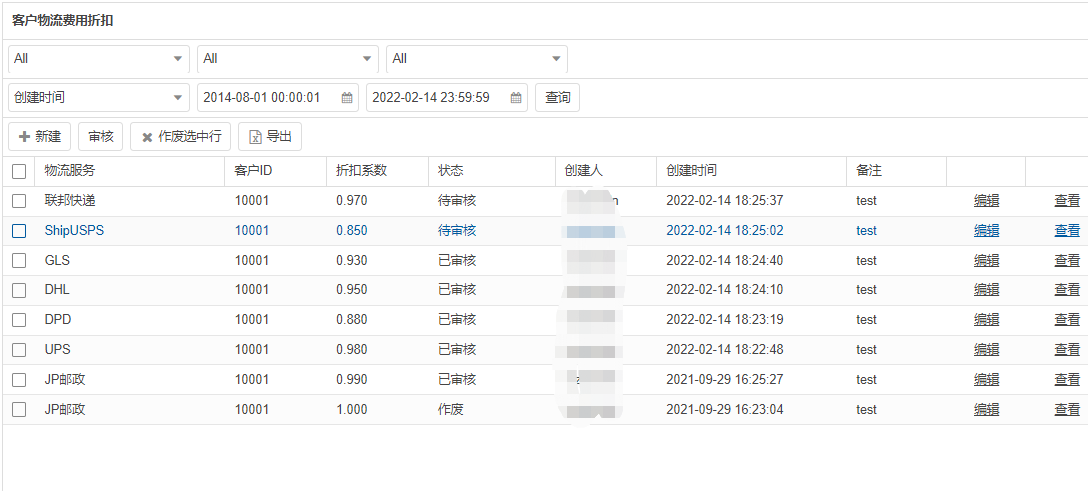
Task: Edit the DPD row via 编辑 link
Action: 987,320
